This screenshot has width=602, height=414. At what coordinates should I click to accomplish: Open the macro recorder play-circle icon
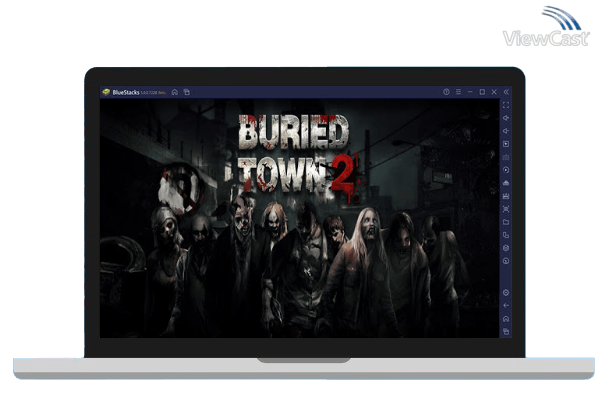click(x=506, y=170)
